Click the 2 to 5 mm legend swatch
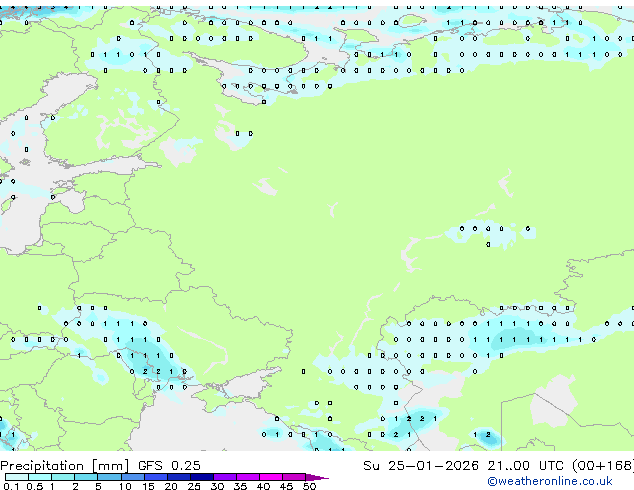This screenshot has width=634, height=490. tap(86, 477)
